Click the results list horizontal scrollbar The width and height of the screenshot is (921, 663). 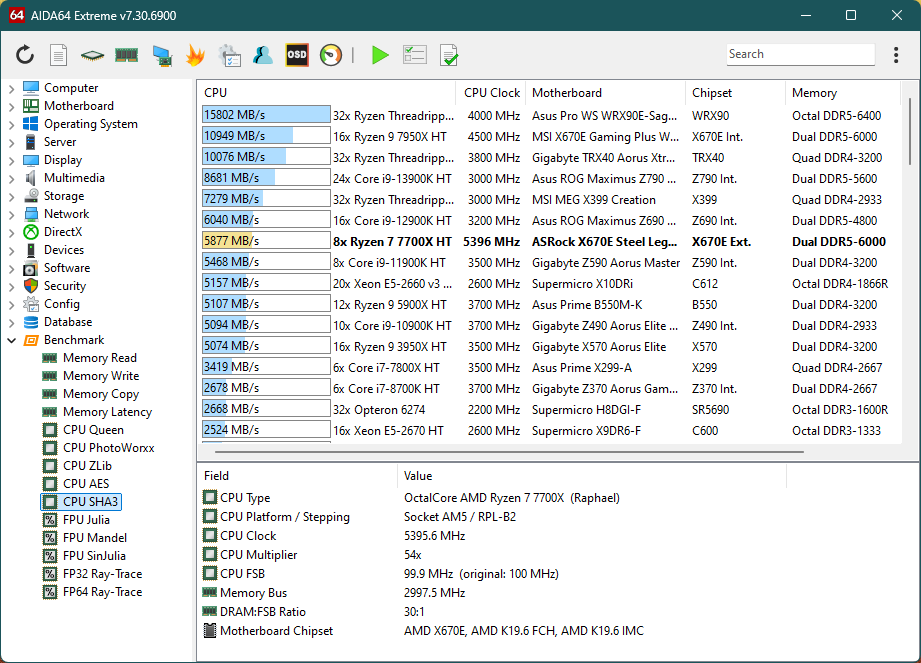[x=509, y=452]
